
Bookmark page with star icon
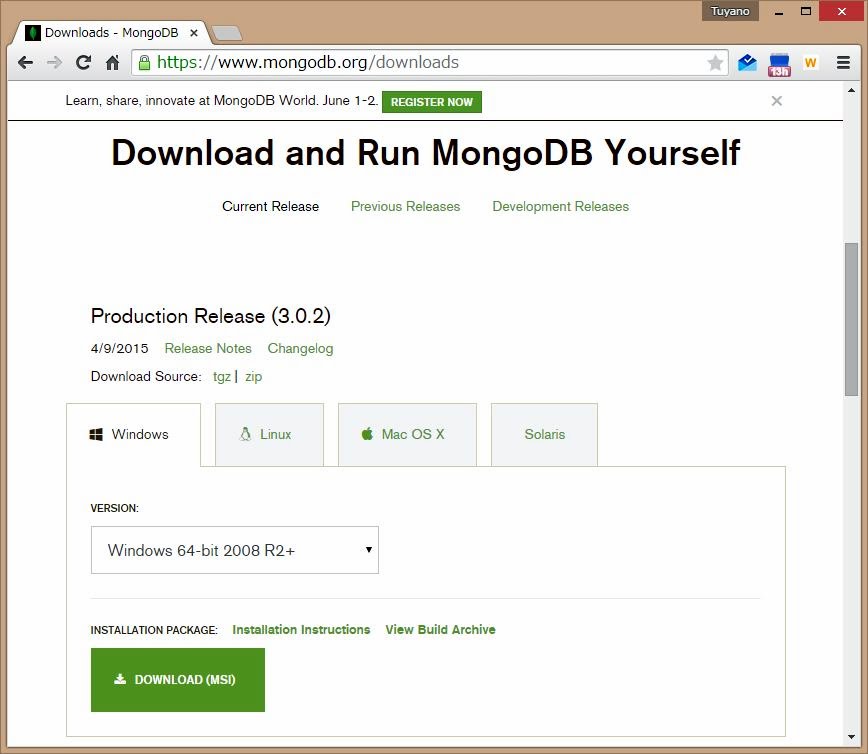(x=715, y=63)
